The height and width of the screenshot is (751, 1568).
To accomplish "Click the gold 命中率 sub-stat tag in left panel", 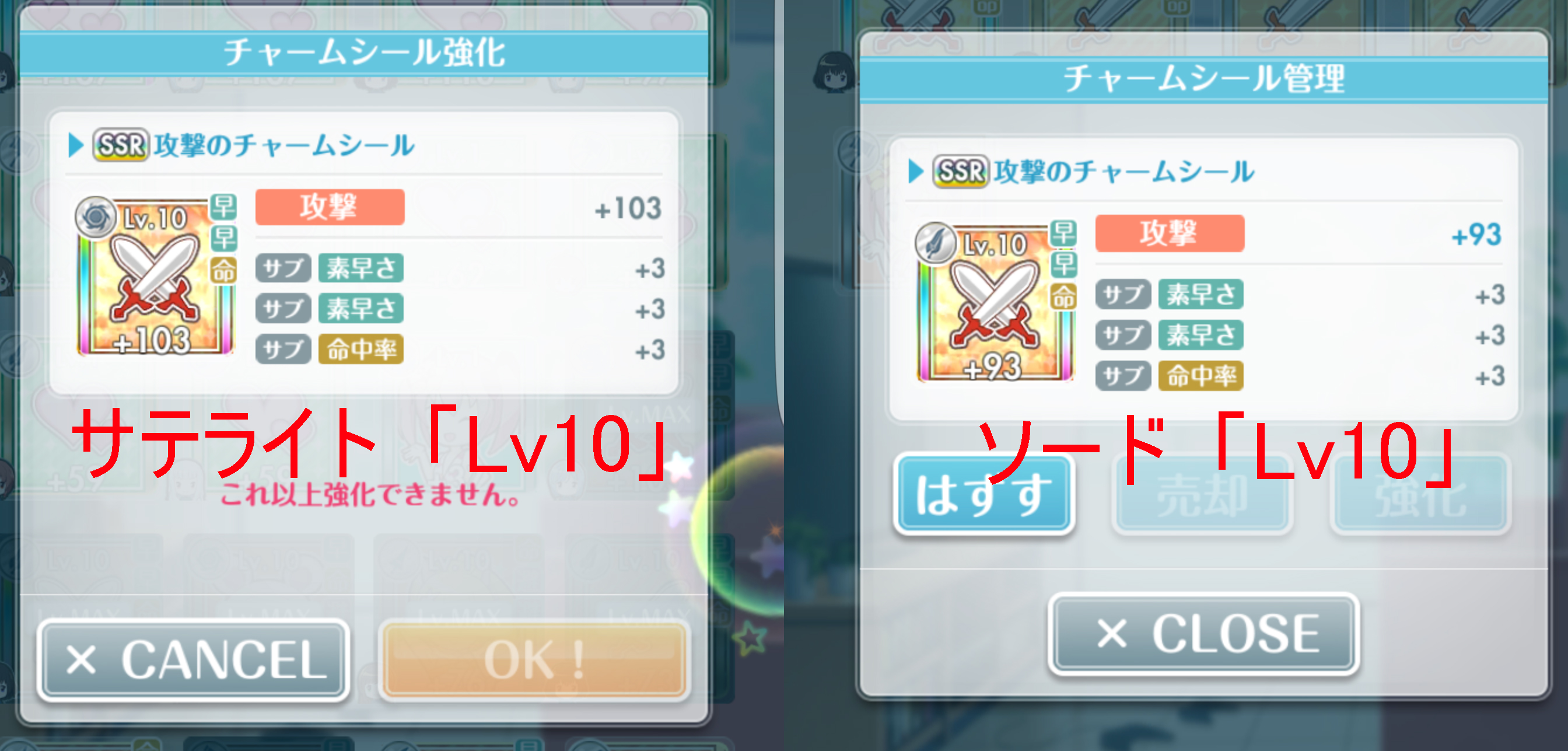I will [361, 349].
